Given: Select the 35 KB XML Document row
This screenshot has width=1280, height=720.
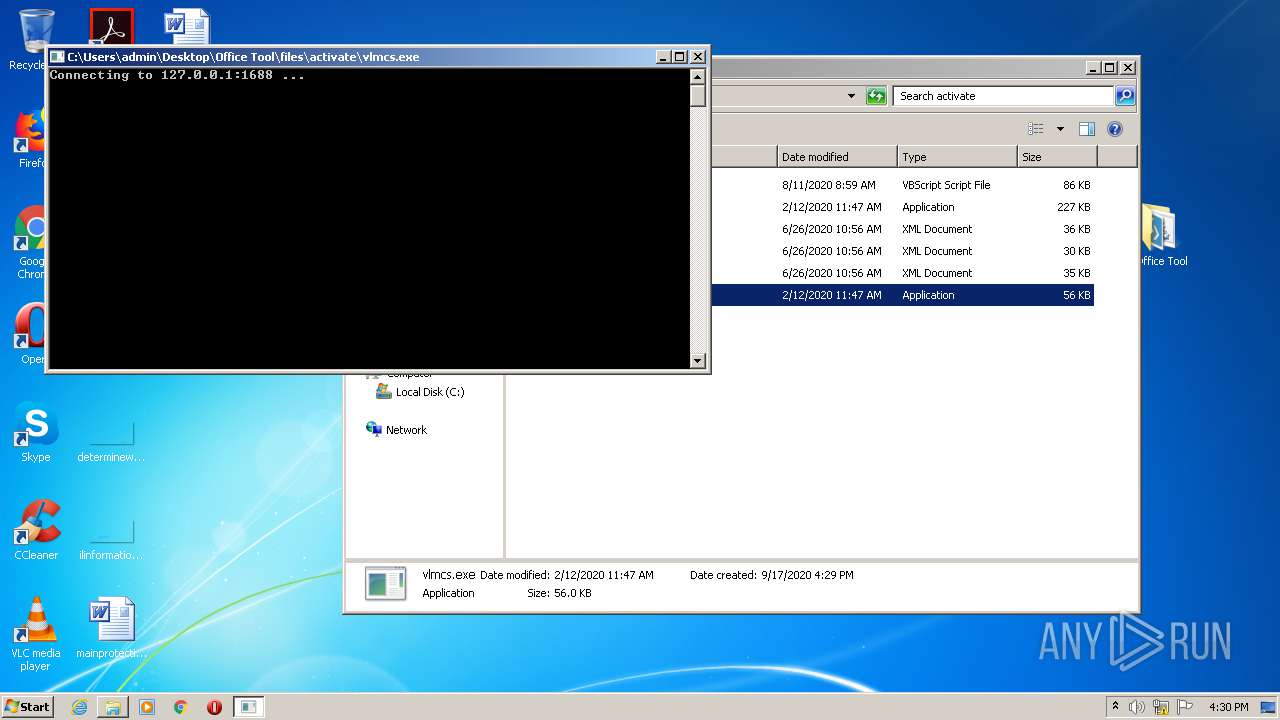Looking at the screenshot, I should (902, 273).
